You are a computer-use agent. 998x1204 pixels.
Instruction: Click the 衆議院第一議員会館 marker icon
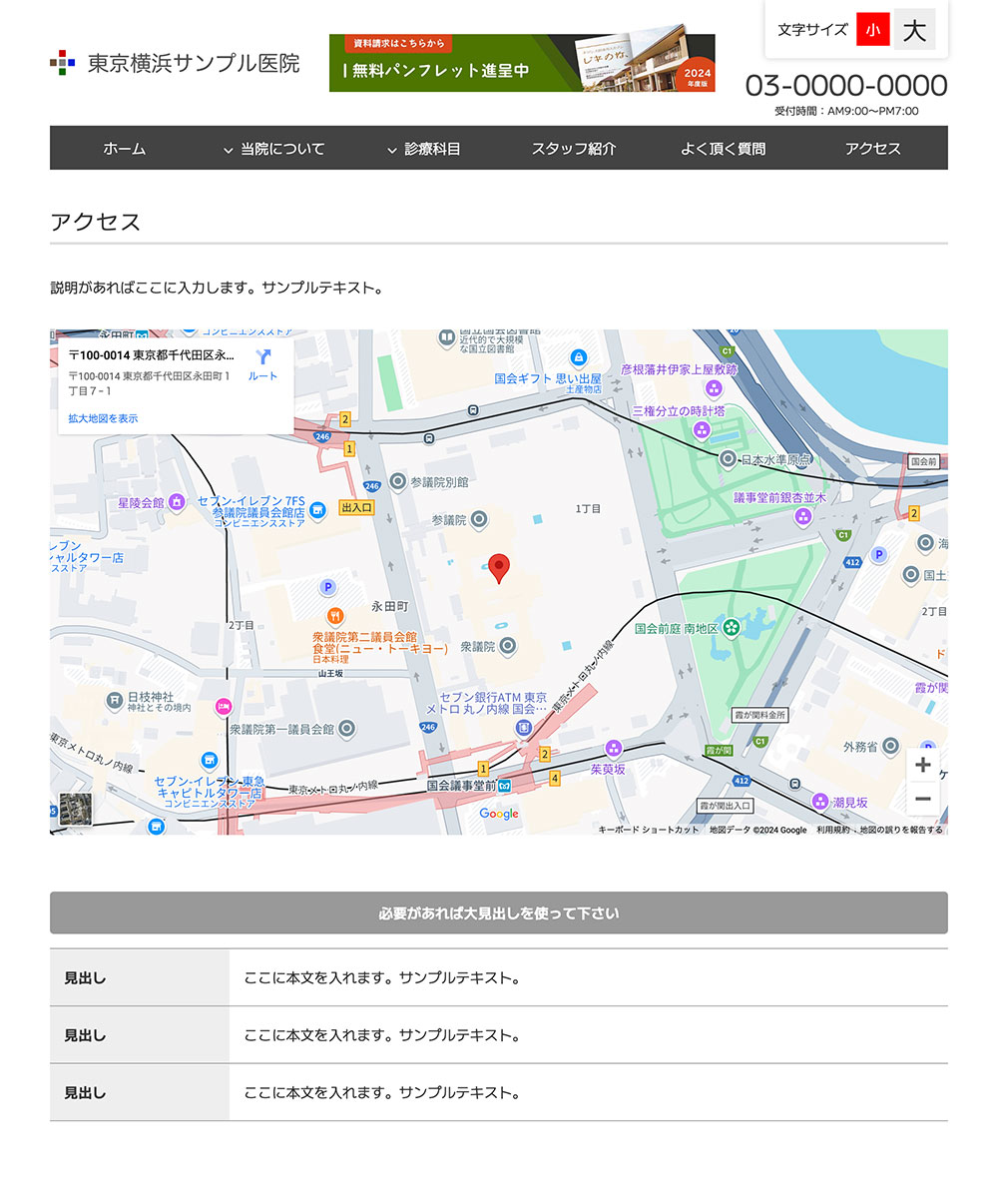pos(346,729)
